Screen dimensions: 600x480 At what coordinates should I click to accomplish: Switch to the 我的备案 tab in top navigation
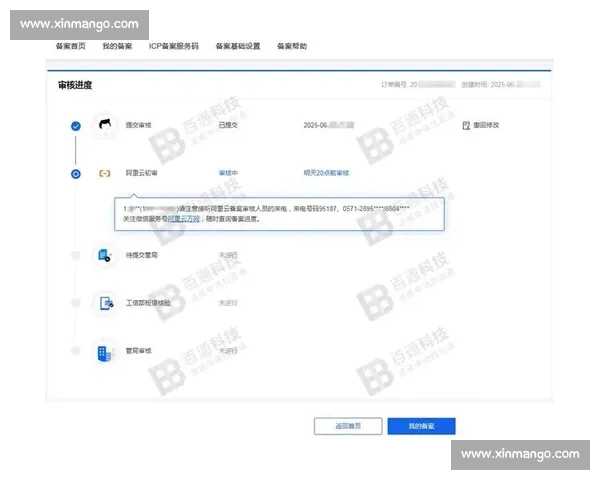pyautogui.click(x=117, y=46)
